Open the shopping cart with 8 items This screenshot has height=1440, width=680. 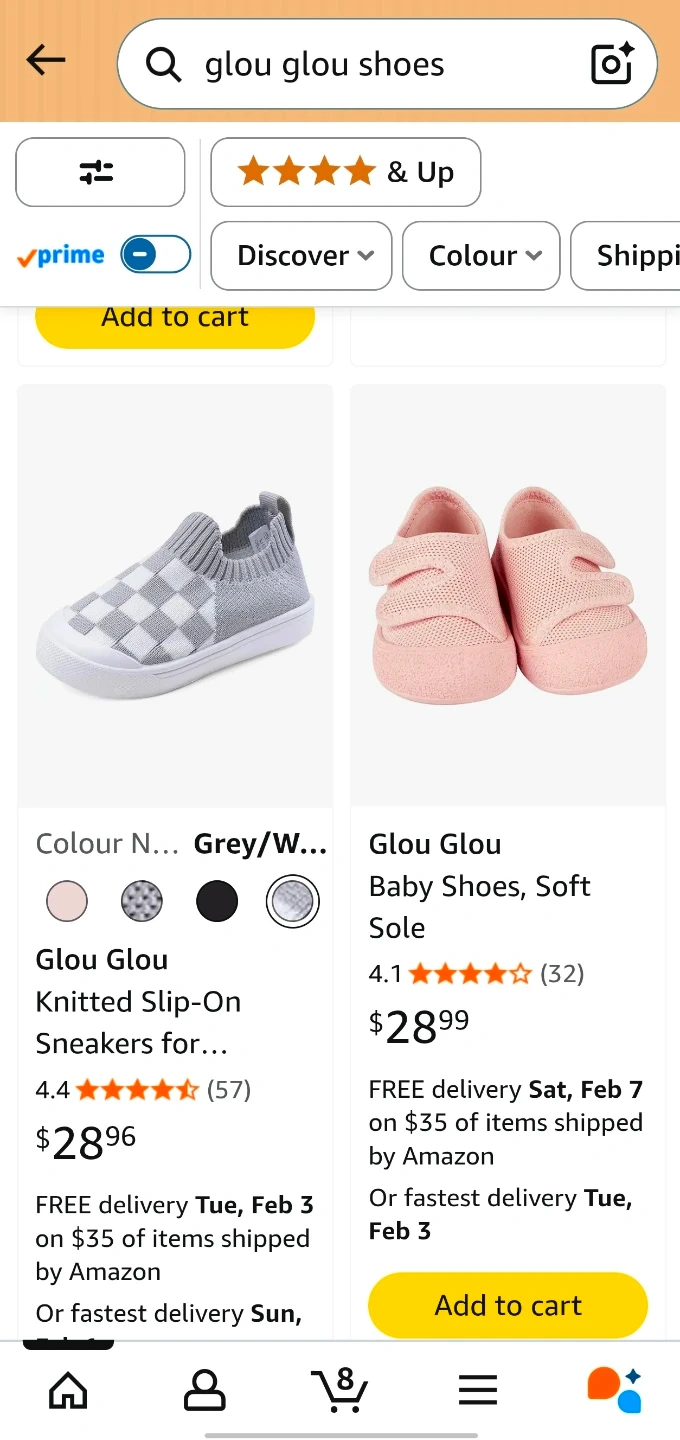tap(340, 1388)
